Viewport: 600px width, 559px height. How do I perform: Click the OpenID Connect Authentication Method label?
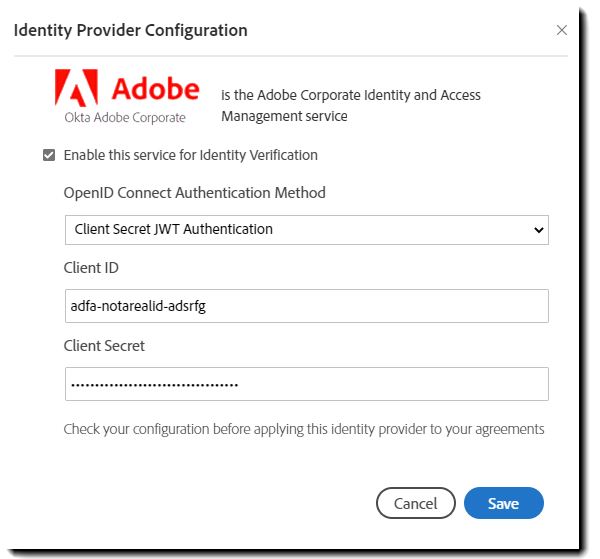tap(194, 192)
